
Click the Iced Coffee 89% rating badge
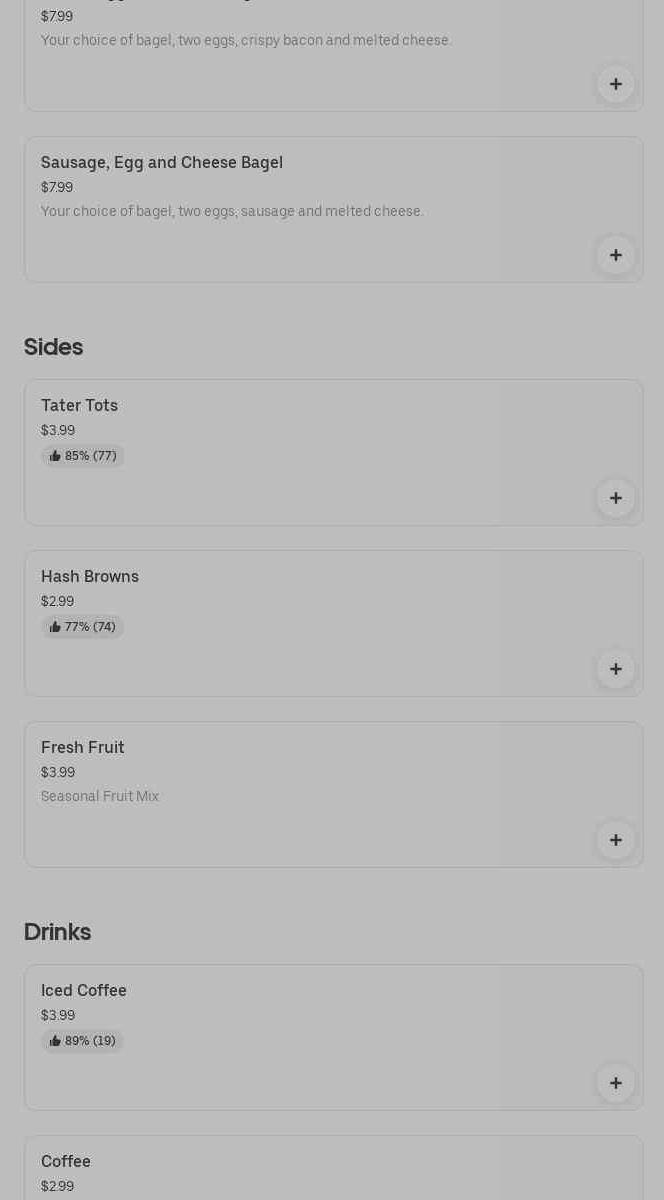[83, 1041]
